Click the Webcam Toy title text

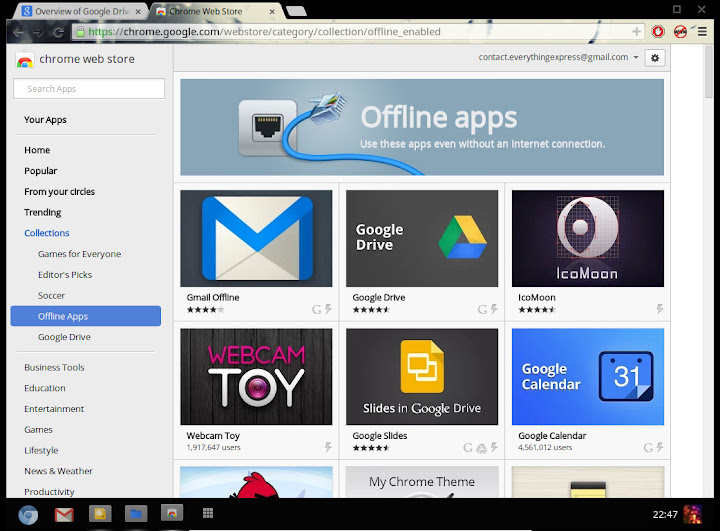(x=213, y=435)
